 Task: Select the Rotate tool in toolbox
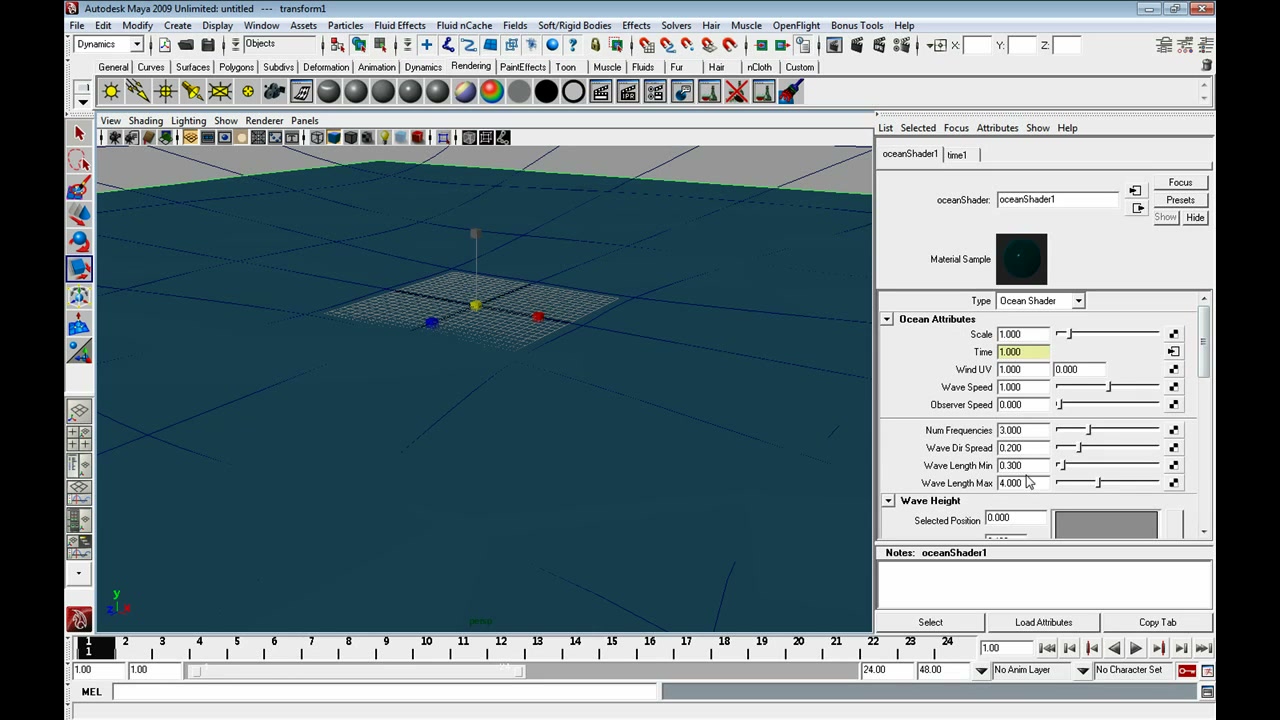(x=79, y=242)
